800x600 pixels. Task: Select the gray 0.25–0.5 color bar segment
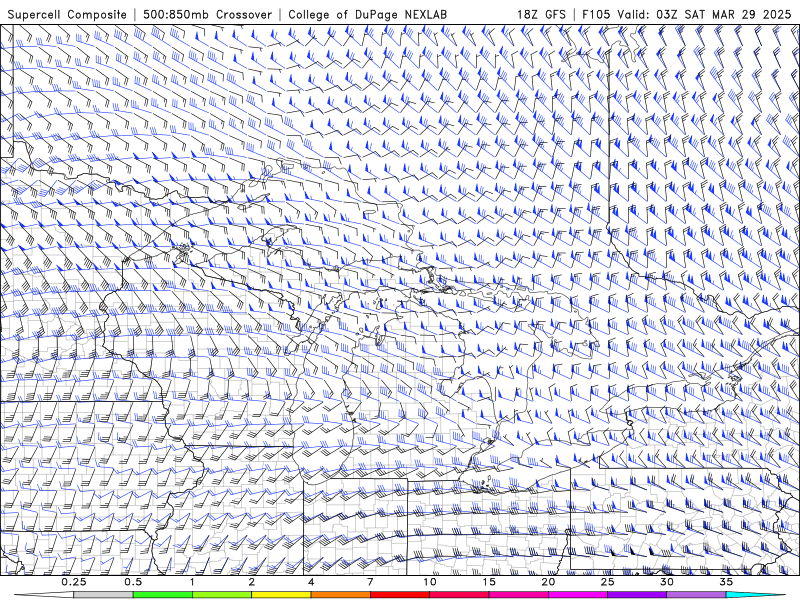click(104, 595)
